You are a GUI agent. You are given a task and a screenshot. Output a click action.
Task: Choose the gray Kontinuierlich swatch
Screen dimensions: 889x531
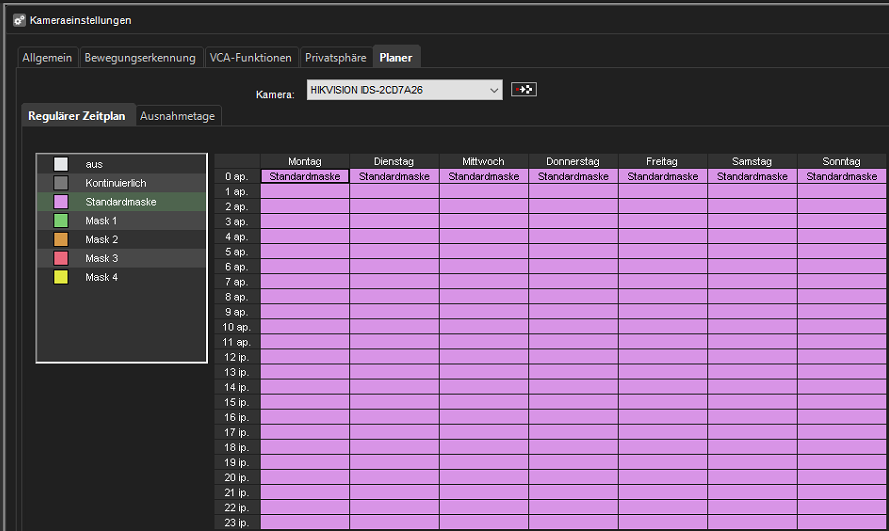(61, 183)
